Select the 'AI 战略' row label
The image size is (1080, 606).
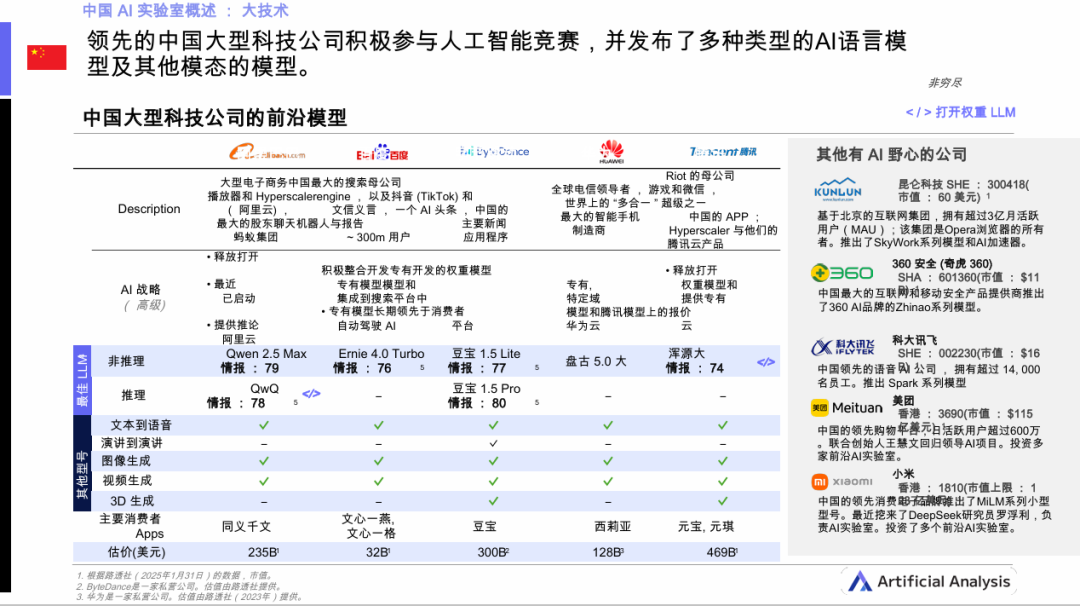141,289
